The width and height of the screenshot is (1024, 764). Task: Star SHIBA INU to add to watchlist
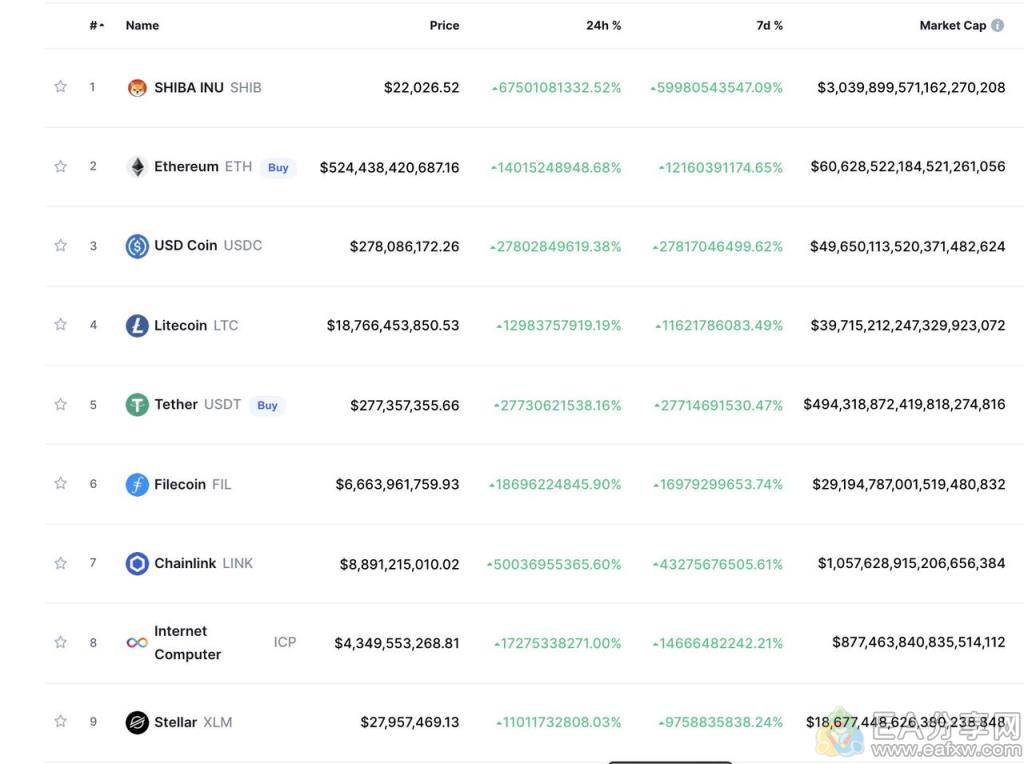[60, 87]
